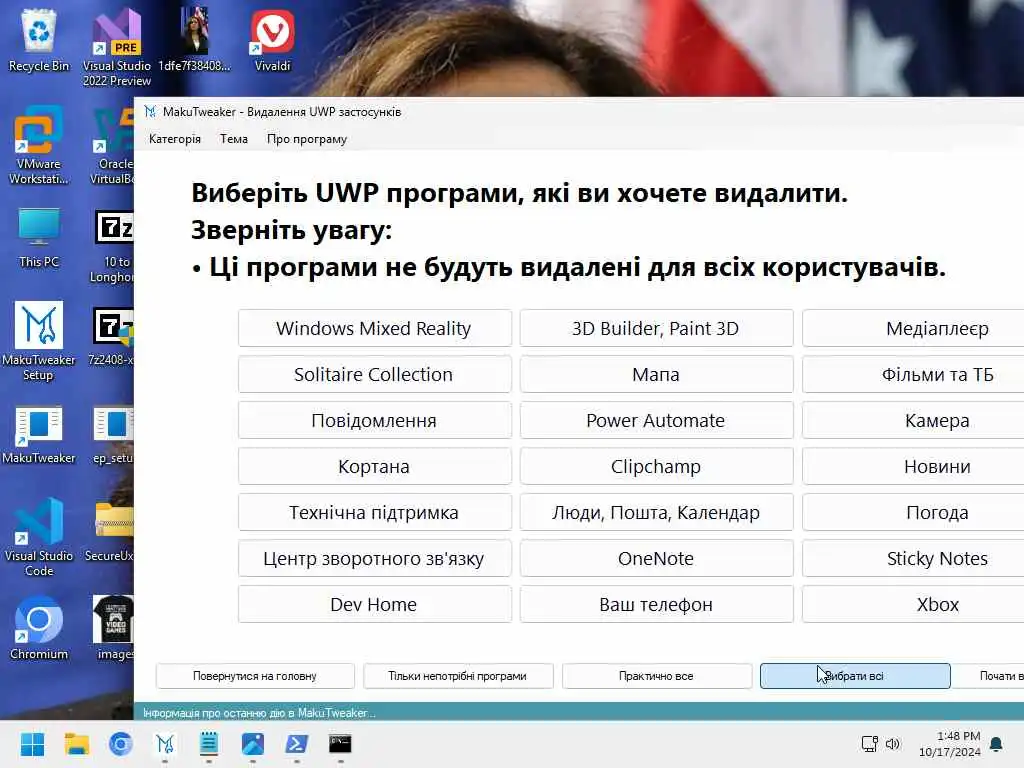Image resolution: width=1024 pixels, height=768 pixels.
Task: Open MakuTweaker desktop shortcut
Action: point(39,434)
